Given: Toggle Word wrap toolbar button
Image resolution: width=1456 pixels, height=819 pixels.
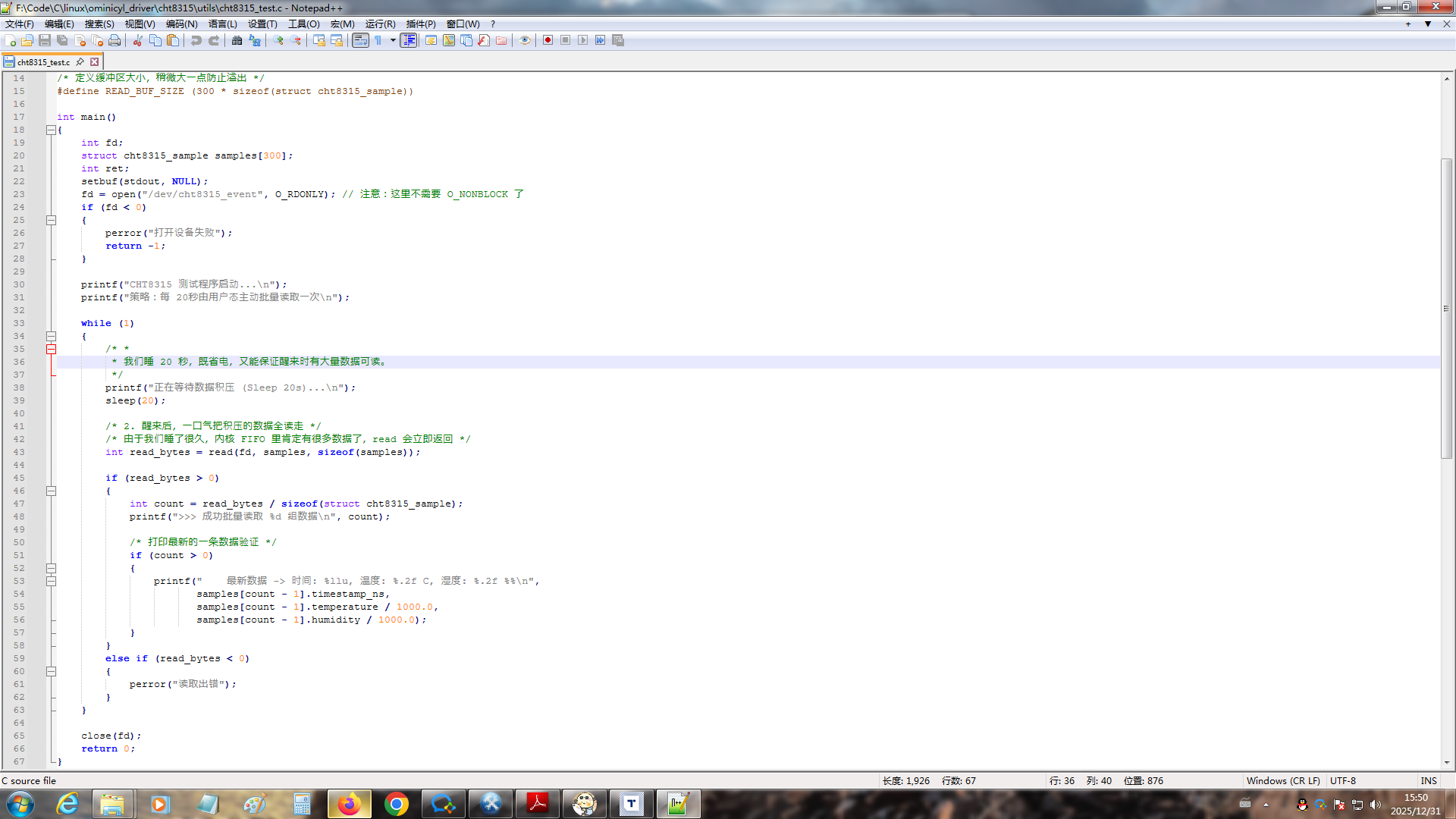Looking at the screenshot, I should [x=360, y=40].
